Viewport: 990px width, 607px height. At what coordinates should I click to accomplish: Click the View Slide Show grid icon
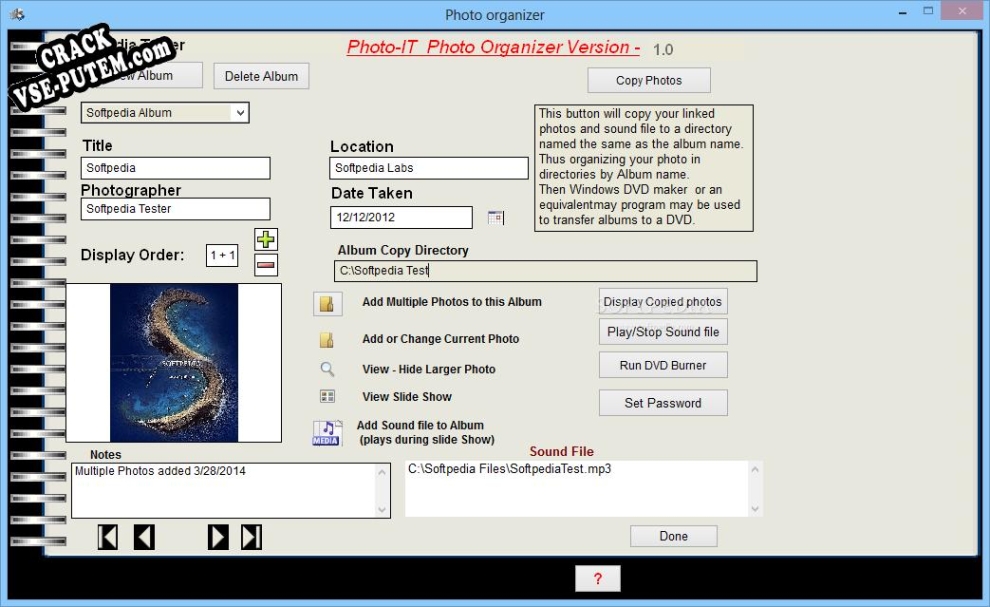coord(327,397)
